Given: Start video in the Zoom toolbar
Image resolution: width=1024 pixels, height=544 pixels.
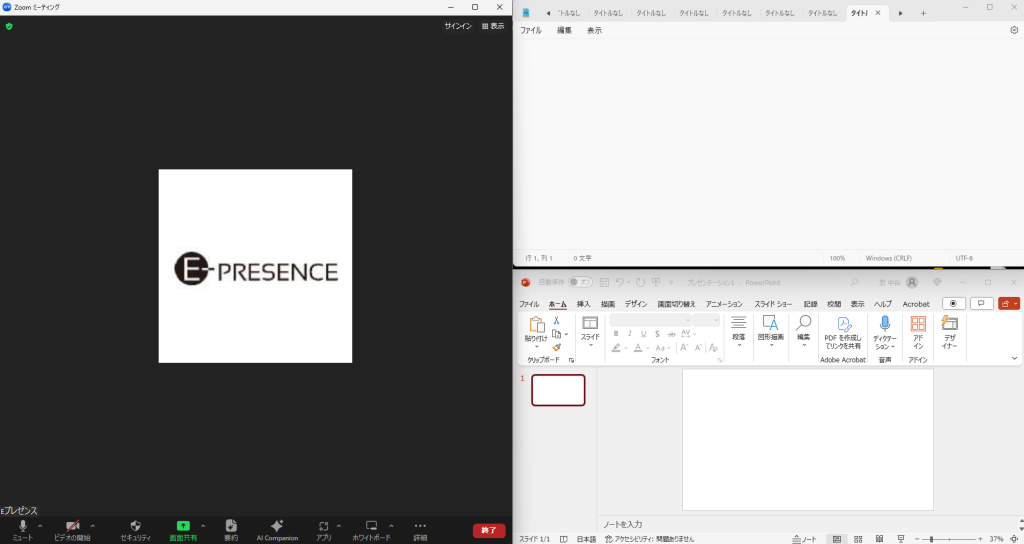Looking at the screenshot, I should point(72,530).
